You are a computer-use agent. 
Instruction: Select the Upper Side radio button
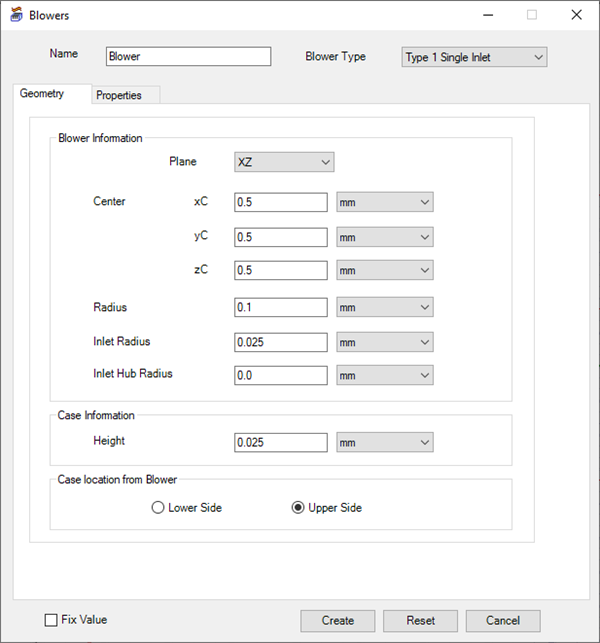pos(297,508)
